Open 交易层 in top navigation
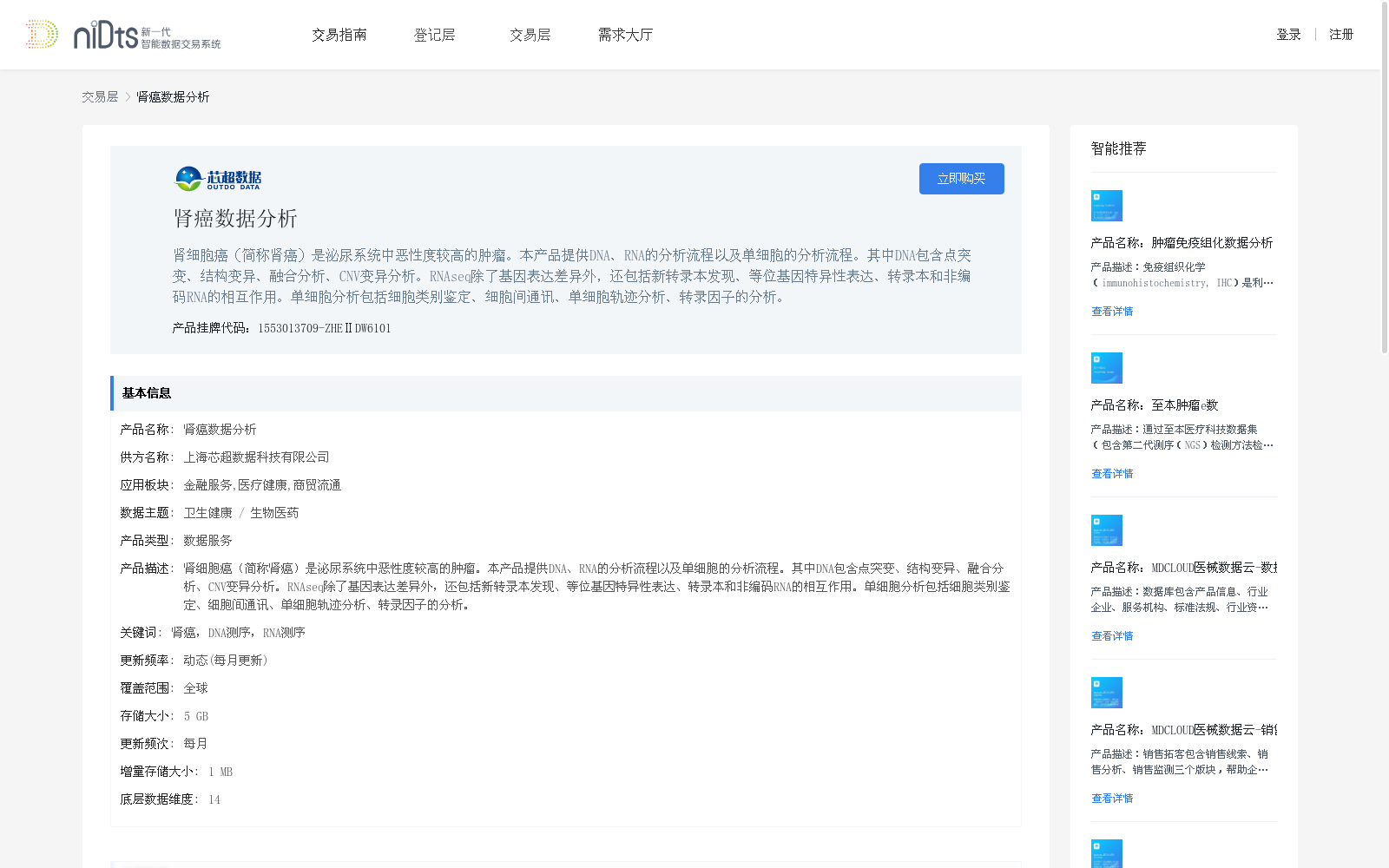The image size is (1389, 868). pos(530,35)
